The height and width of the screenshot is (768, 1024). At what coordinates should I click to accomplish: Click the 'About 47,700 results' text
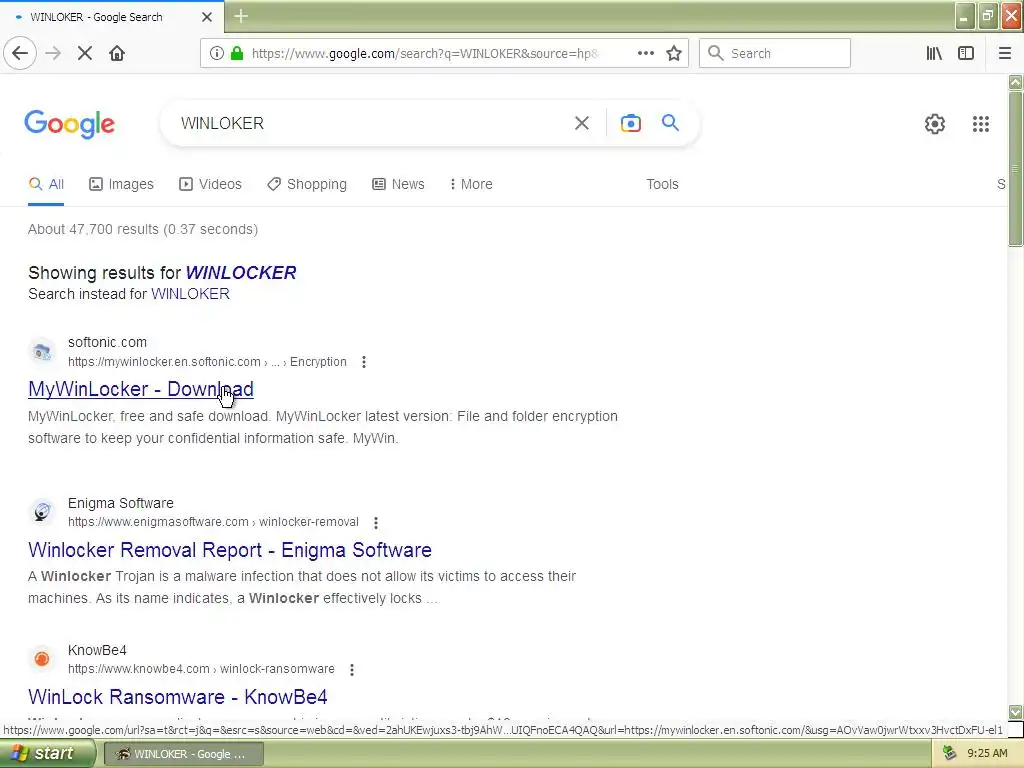point(143,229)
